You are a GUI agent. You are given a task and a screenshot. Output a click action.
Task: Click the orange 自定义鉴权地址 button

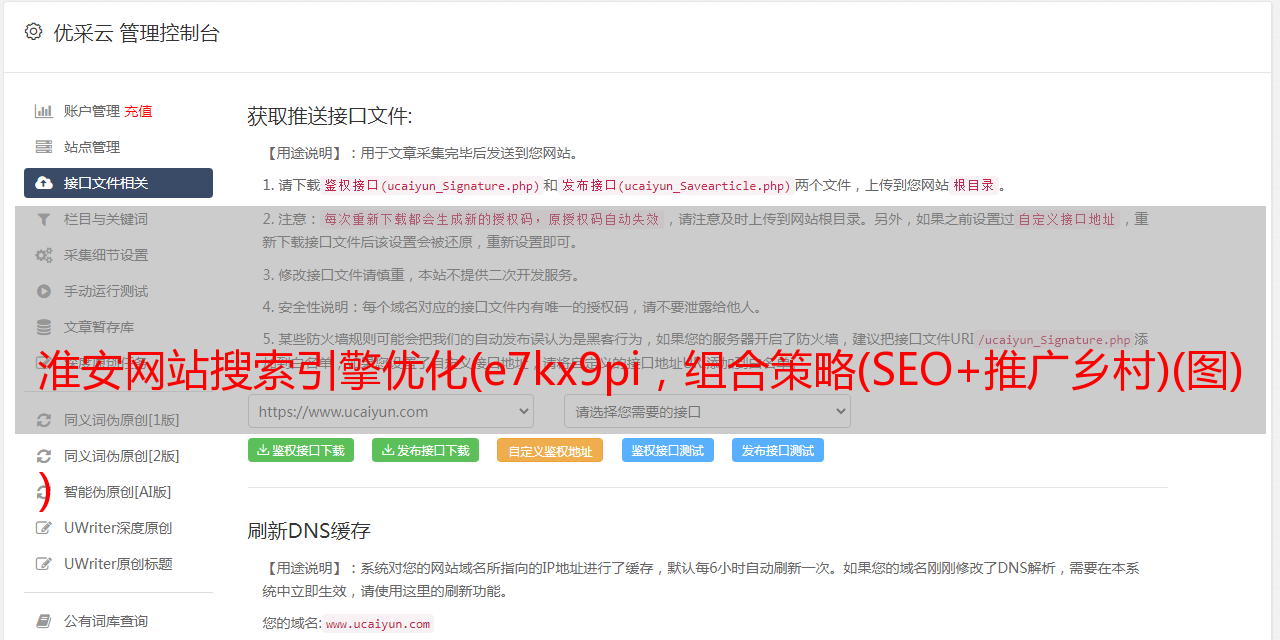click(x=550, y=450)
